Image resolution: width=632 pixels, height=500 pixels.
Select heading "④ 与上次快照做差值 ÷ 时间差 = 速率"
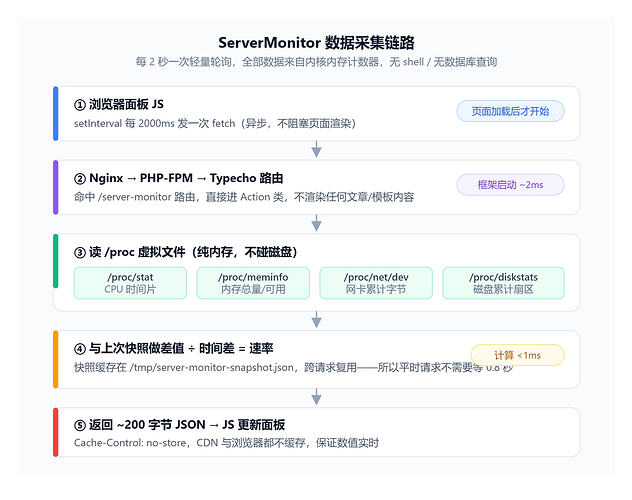174,349
